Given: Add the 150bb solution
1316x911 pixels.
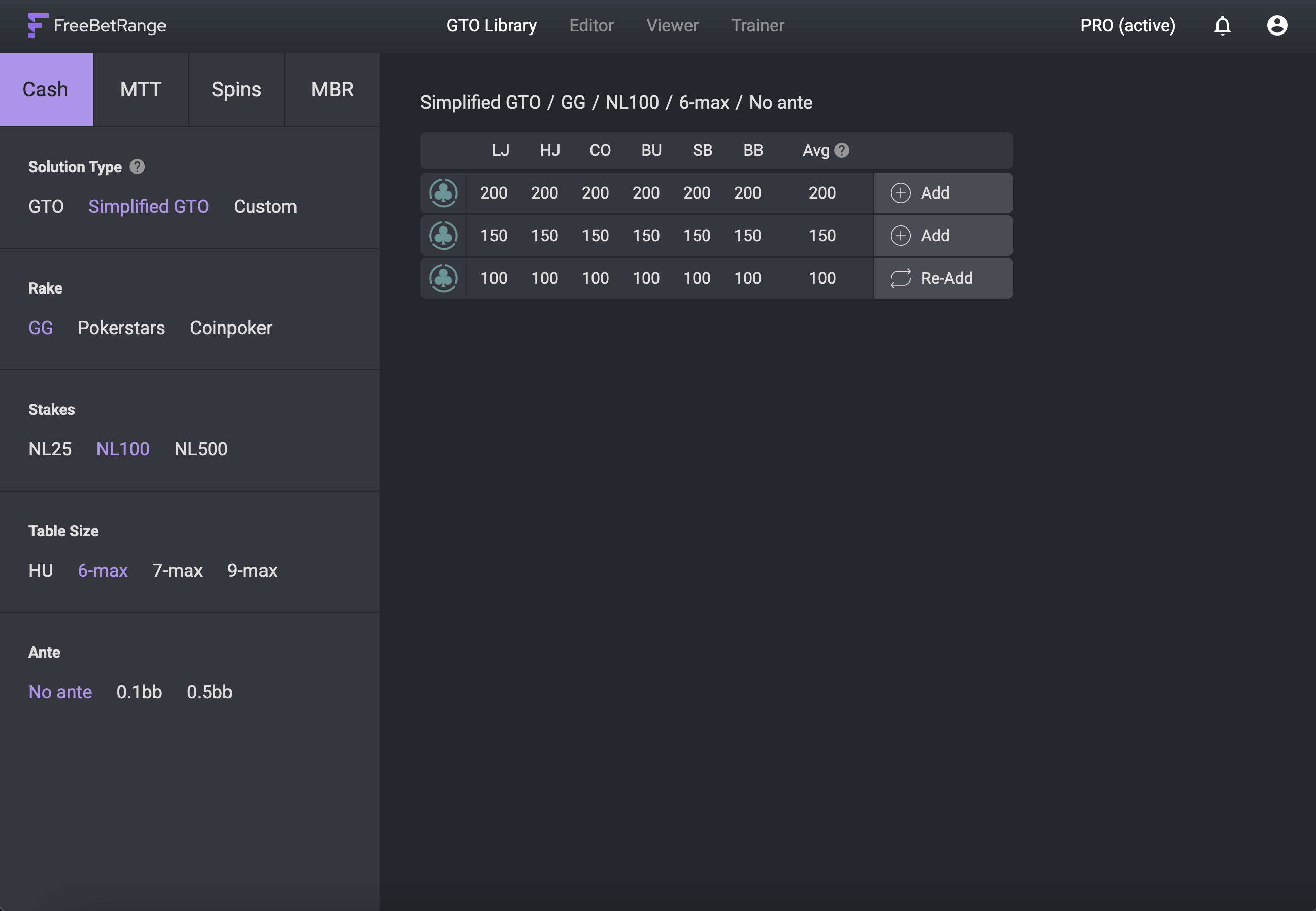Looking at the screenshot, I should (943, 236).
